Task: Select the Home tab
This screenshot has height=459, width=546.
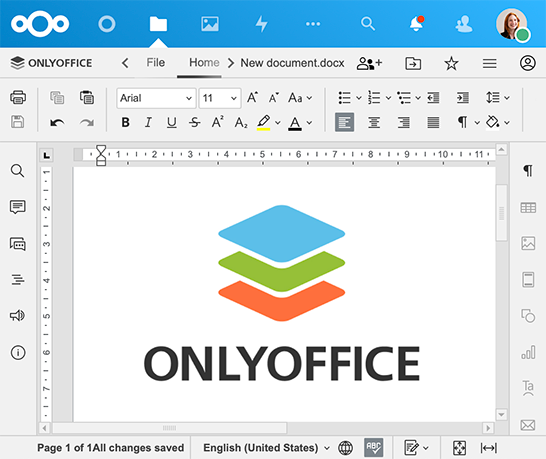Action: click(x=204, y=63)
